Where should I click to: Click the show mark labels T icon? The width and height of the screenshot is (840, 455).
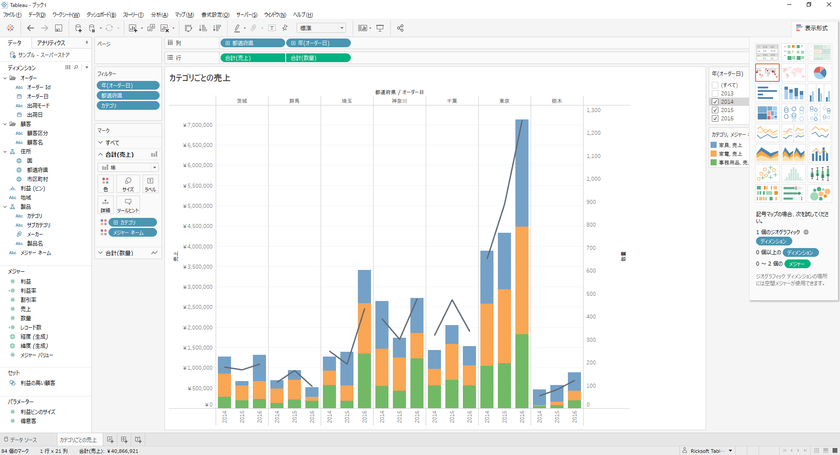pos(272,28)
